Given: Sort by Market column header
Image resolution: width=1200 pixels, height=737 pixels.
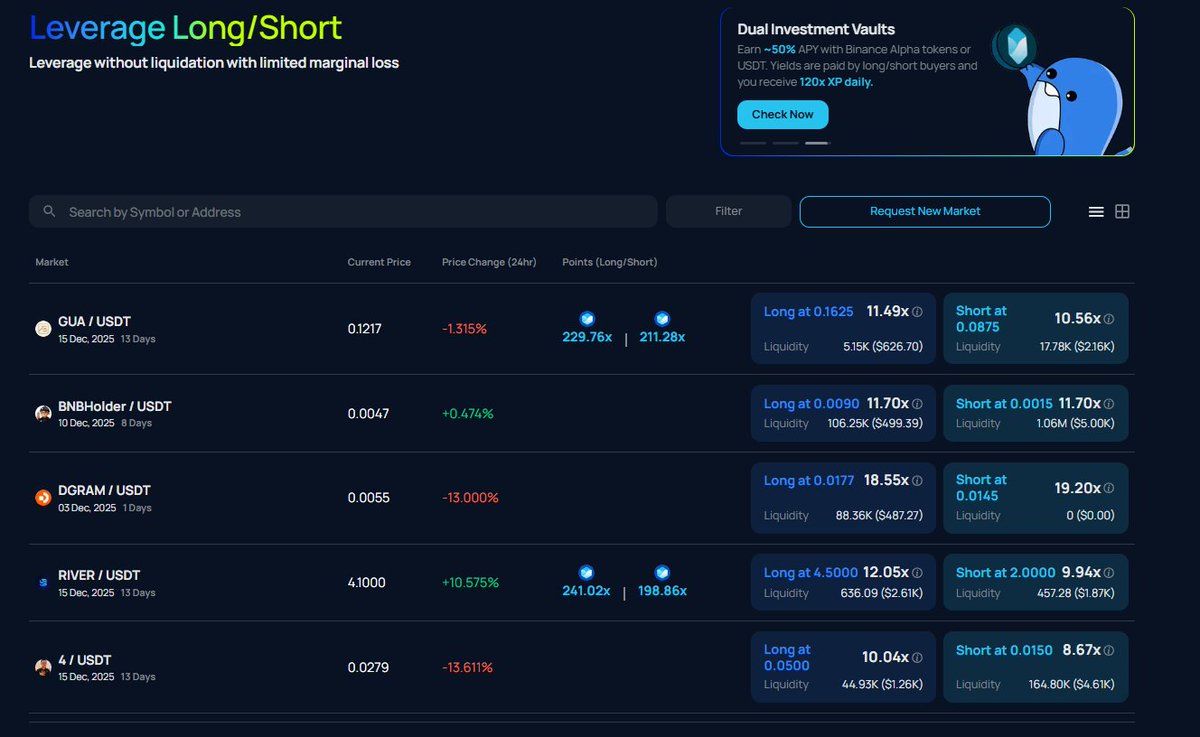Looking at the screenshot, I should (x=52, y=262).
